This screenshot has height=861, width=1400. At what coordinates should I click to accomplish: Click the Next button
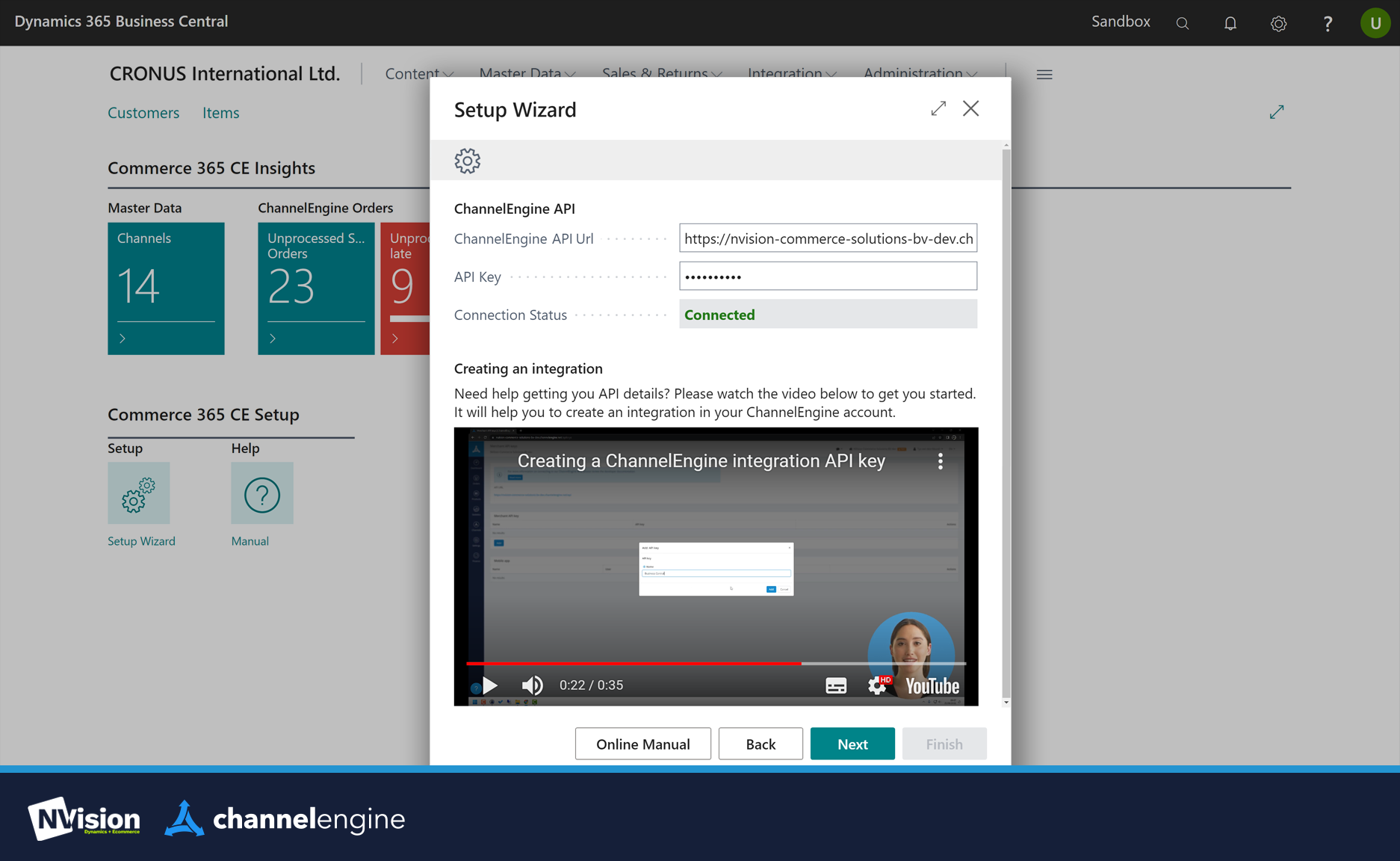(x=852, y=744)
